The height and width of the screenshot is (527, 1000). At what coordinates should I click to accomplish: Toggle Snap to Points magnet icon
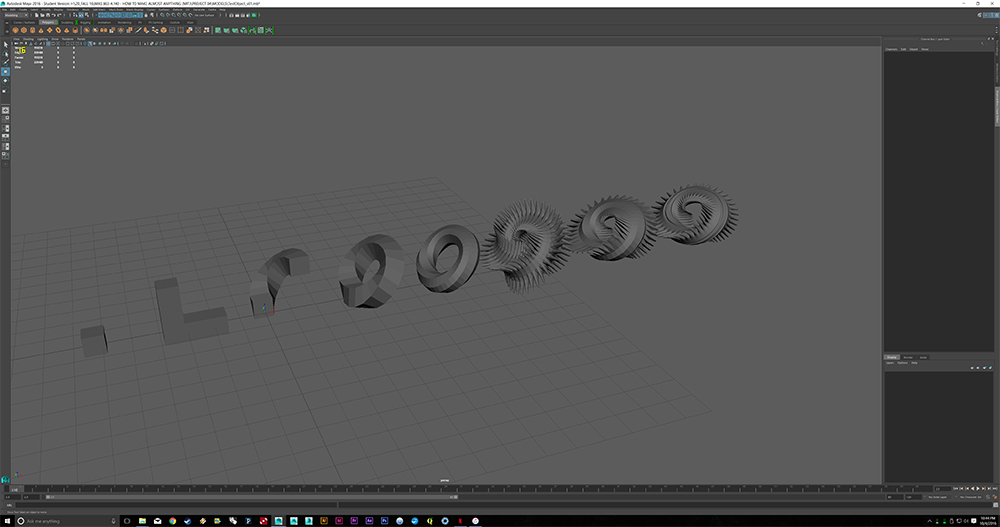(173, 15)
